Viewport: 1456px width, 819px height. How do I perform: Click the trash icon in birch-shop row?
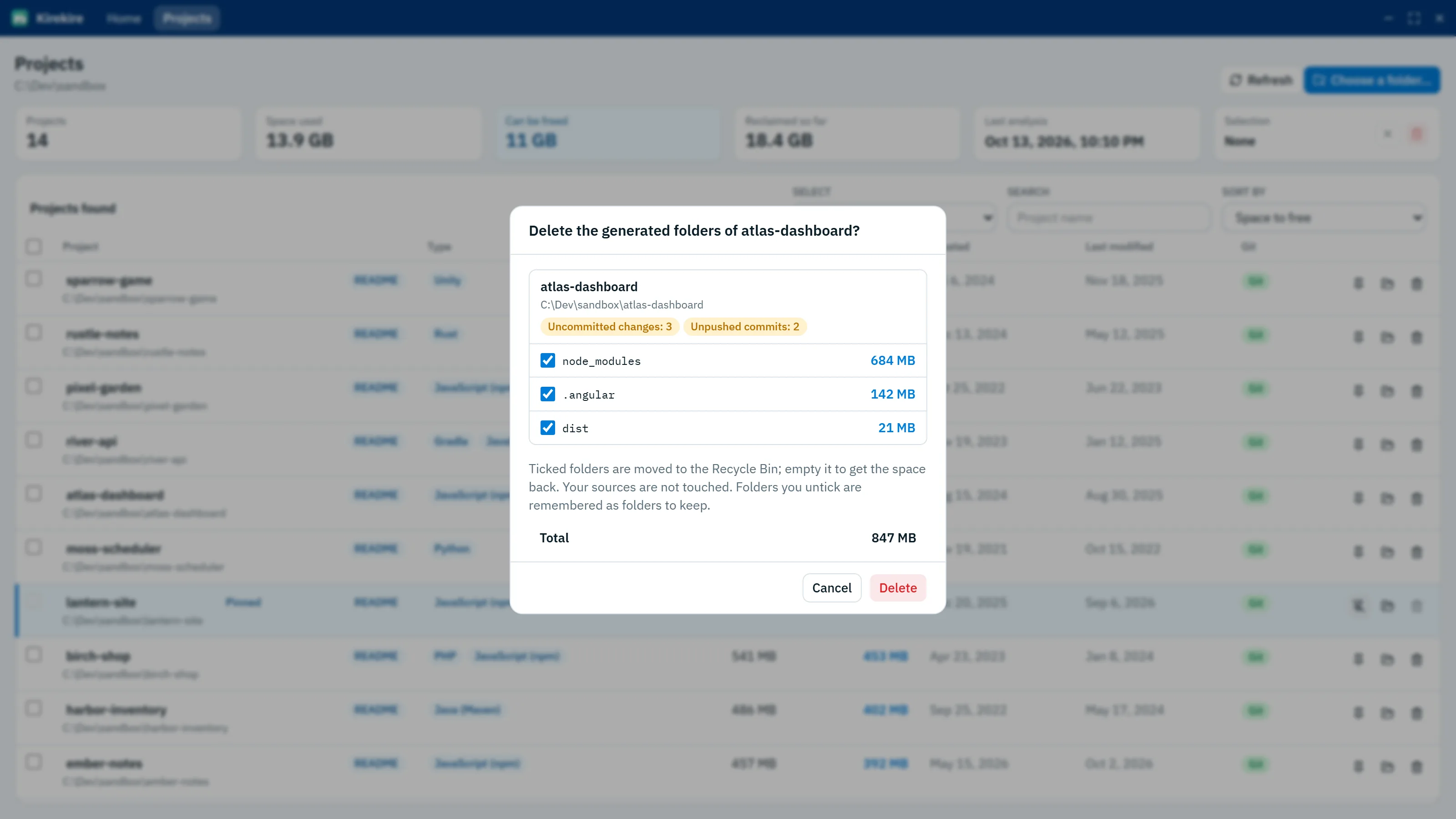[x=1416, y=659]
